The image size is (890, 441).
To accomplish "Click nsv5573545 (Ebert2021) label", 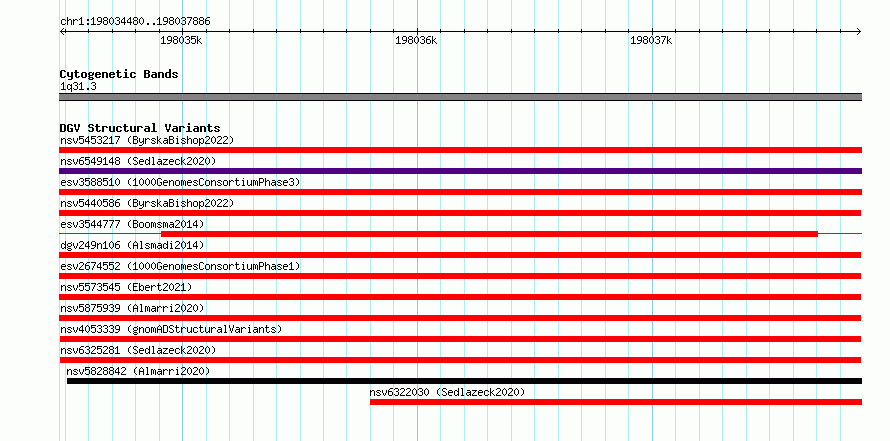I will click(126, 287).
